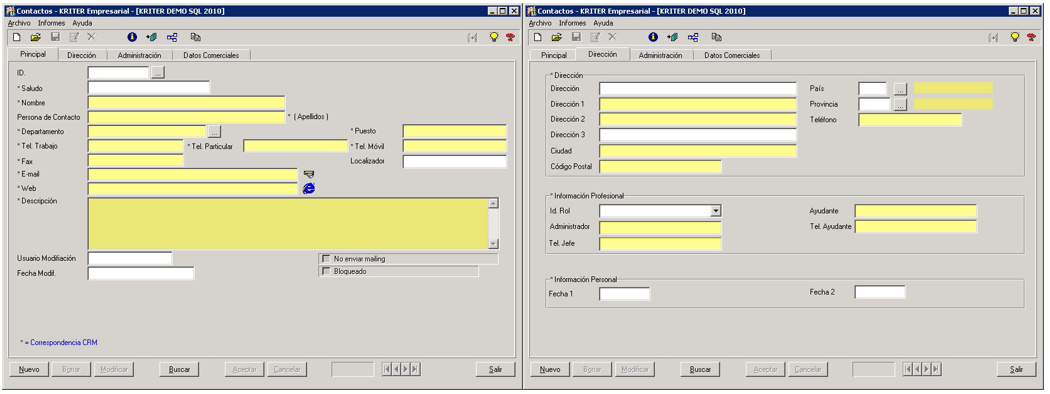This screenshot has height=394, width=1050.
Task: Click Descripción scrollbar up arrow
Action: coord(494,203)
